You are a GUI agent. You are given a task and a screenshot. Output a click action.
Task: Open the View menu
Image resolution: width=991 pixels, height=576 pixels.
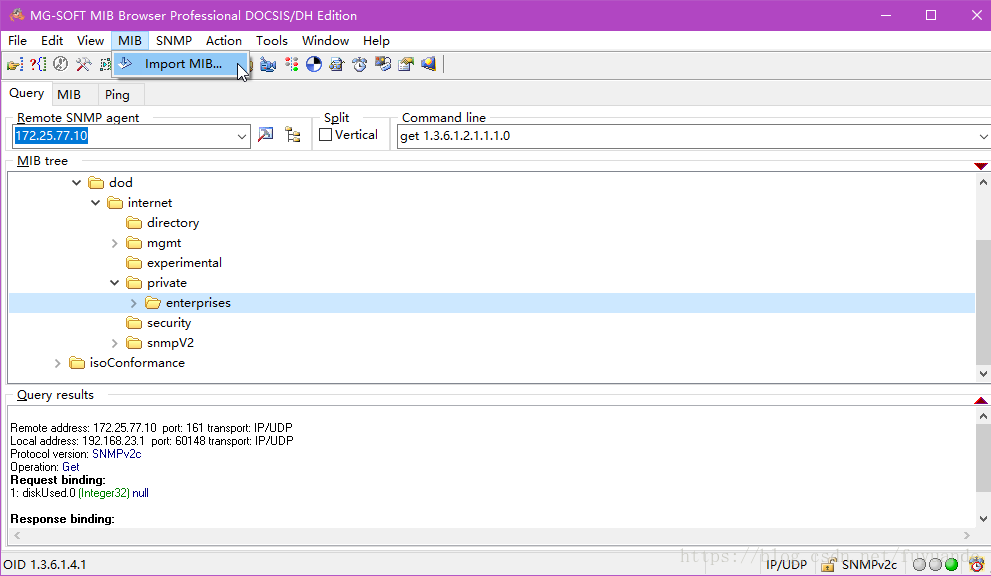(90, 40)
